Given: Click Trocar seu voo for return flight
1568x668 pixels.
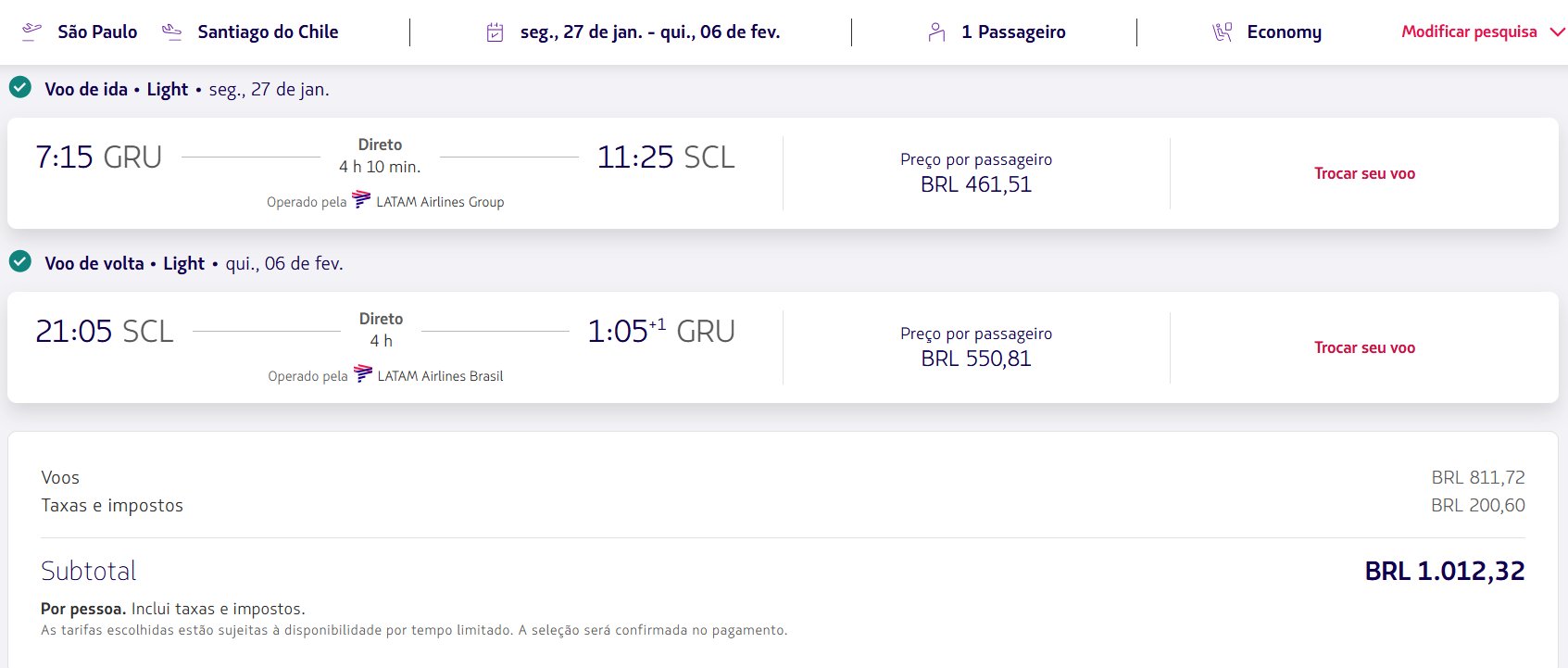Looking at the screenshot, I should (x=1364, y=347).
